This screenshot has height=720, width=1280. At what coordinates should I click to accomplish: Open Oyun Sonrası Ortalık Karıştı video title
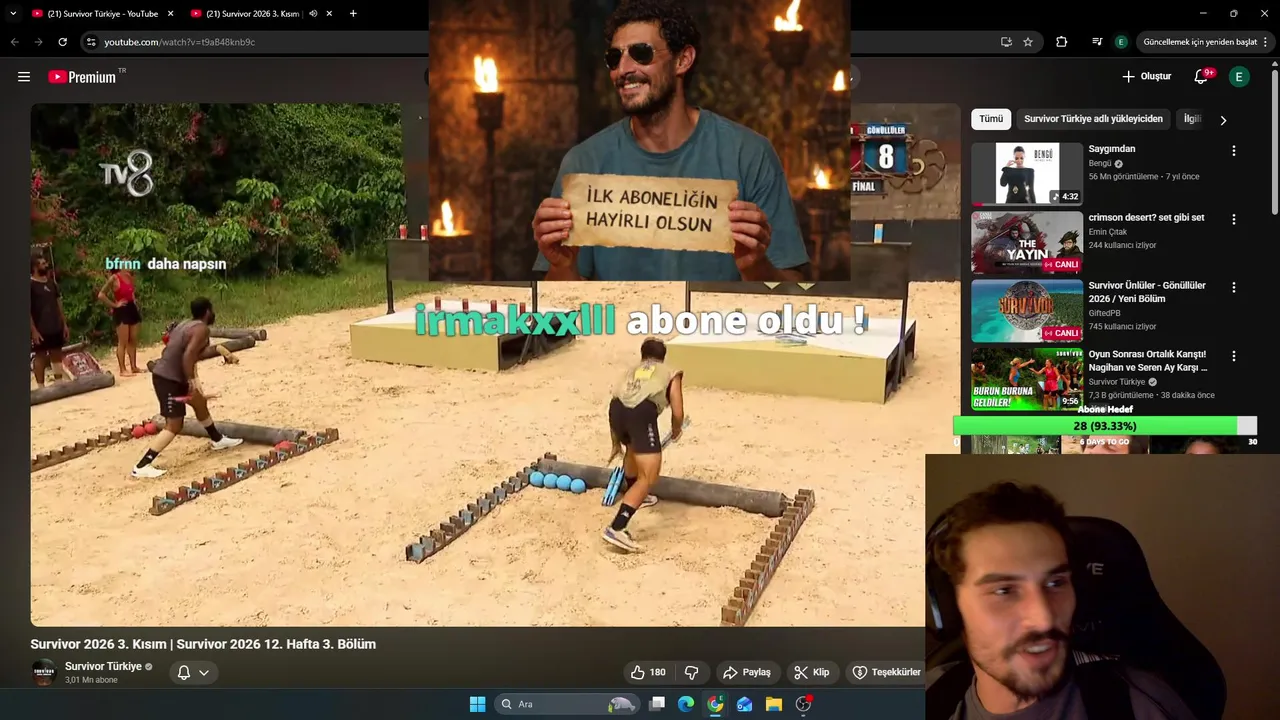(1148, 360)
